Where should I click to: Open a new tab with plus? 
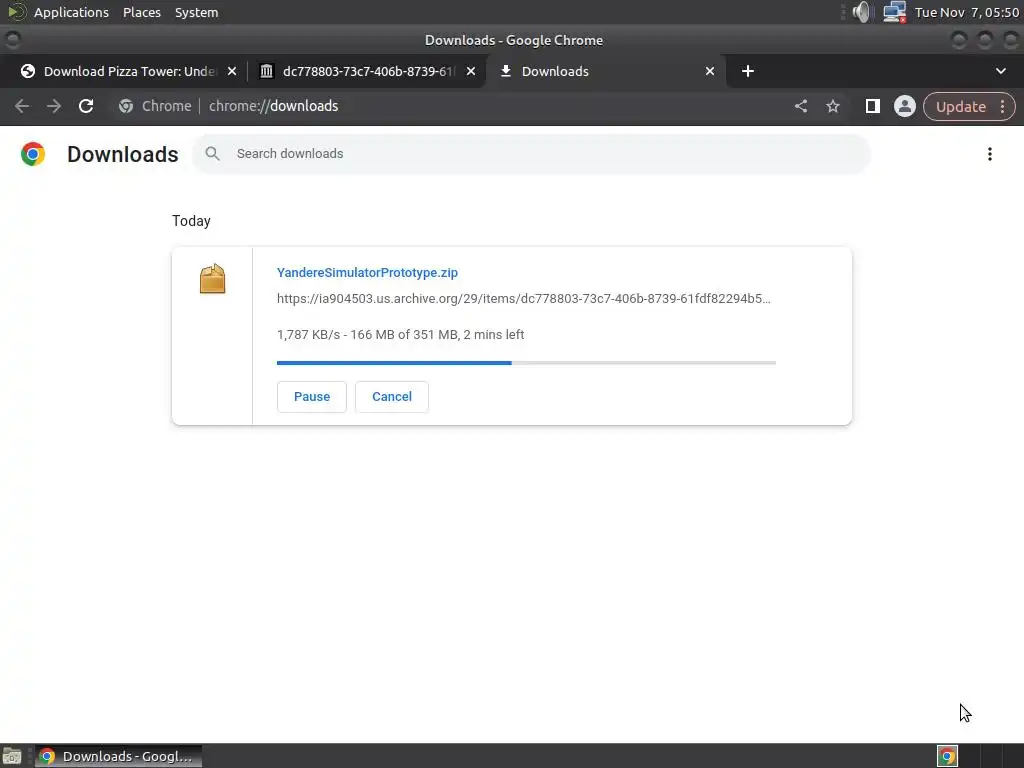click(x=748, y=71)
